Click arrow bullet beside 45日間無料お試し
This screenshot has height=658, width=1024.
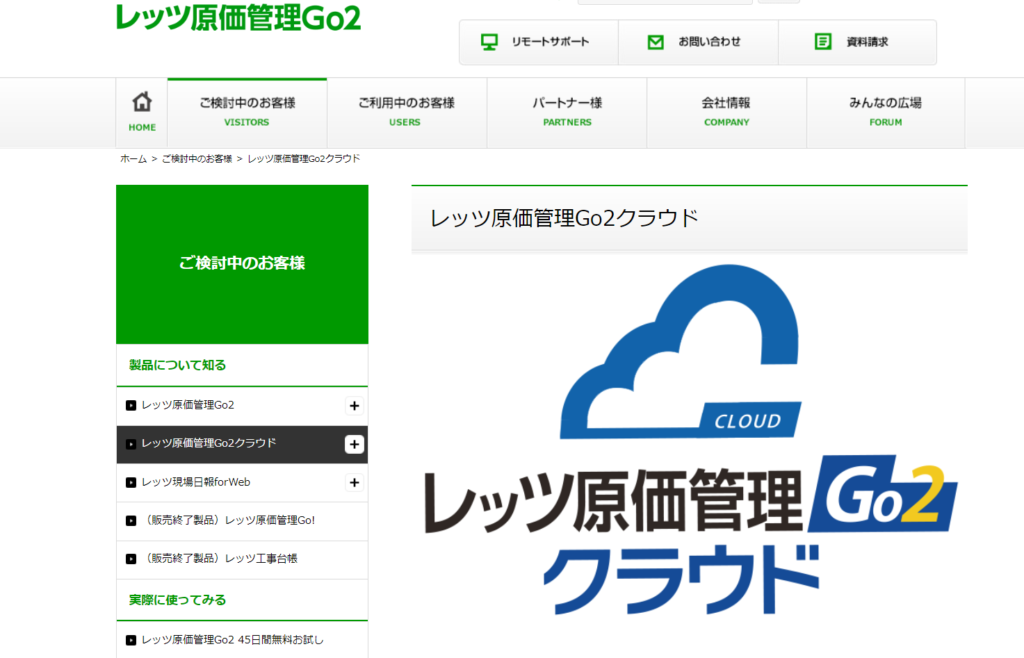131,640
